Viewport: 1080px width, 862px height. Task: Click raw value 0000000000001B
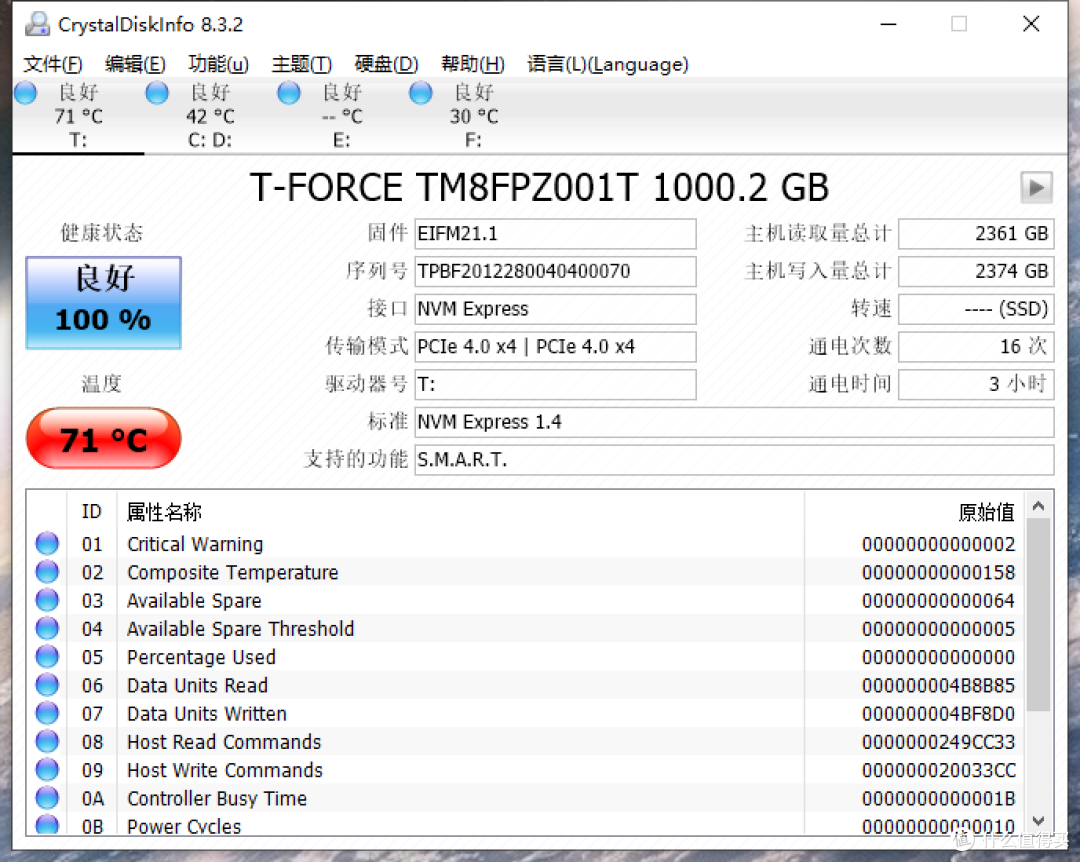(x=938, y=799)
